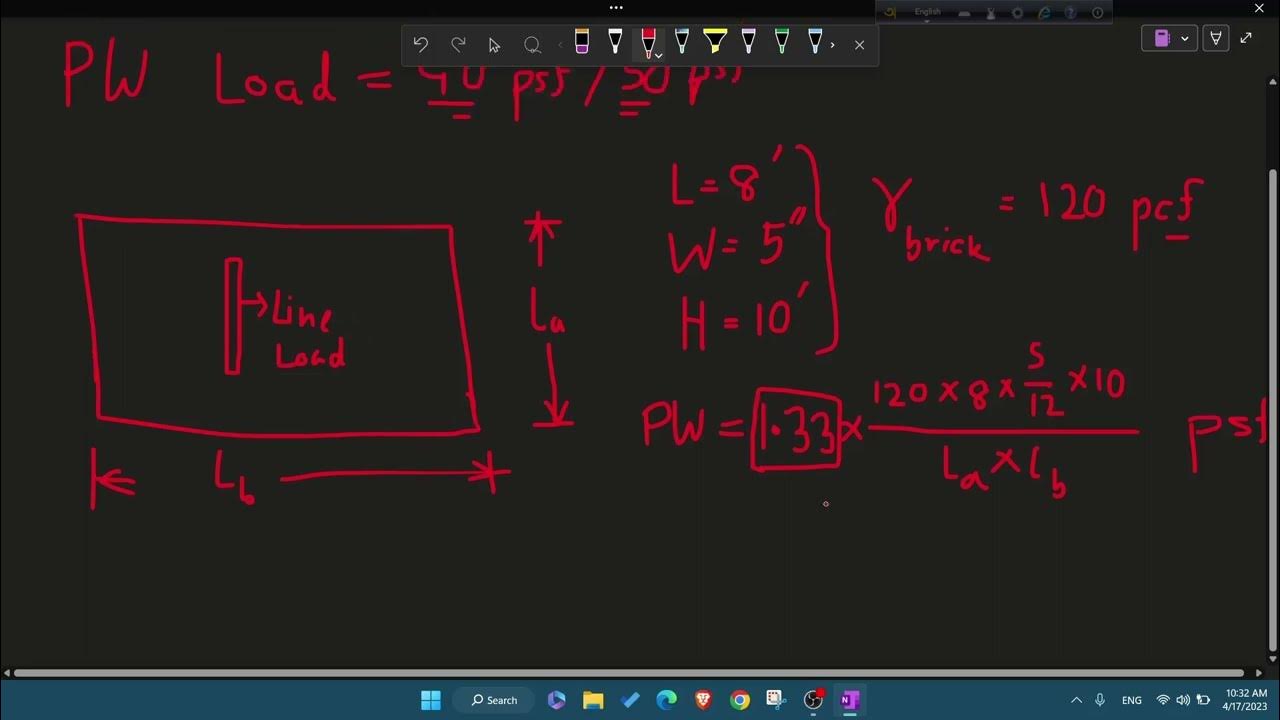This screenshot has height=720, width=1280.
Task: Show previous pens with left chevron
Action: point(560,44)
